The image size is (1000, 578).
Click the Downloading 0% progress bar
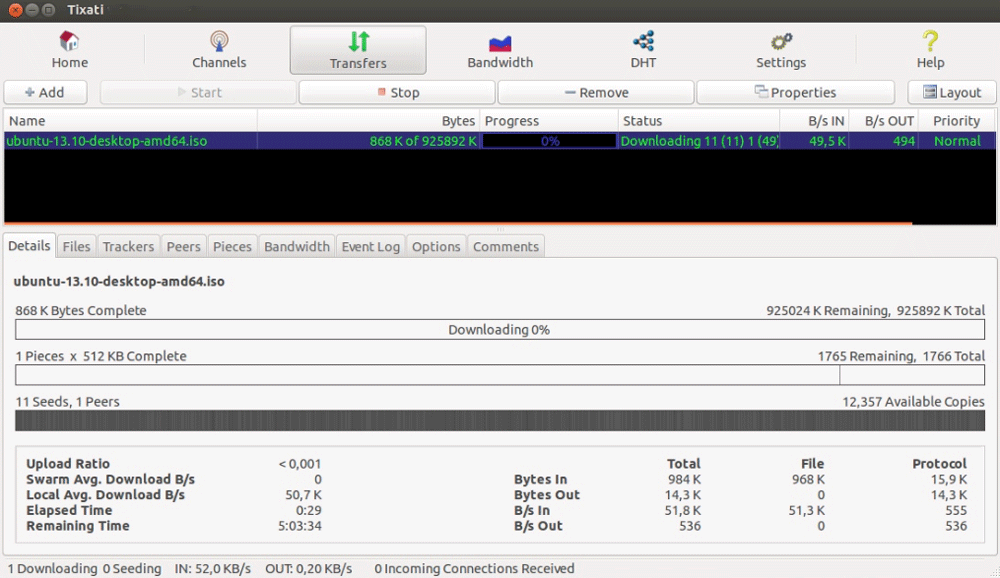(500, 330)
